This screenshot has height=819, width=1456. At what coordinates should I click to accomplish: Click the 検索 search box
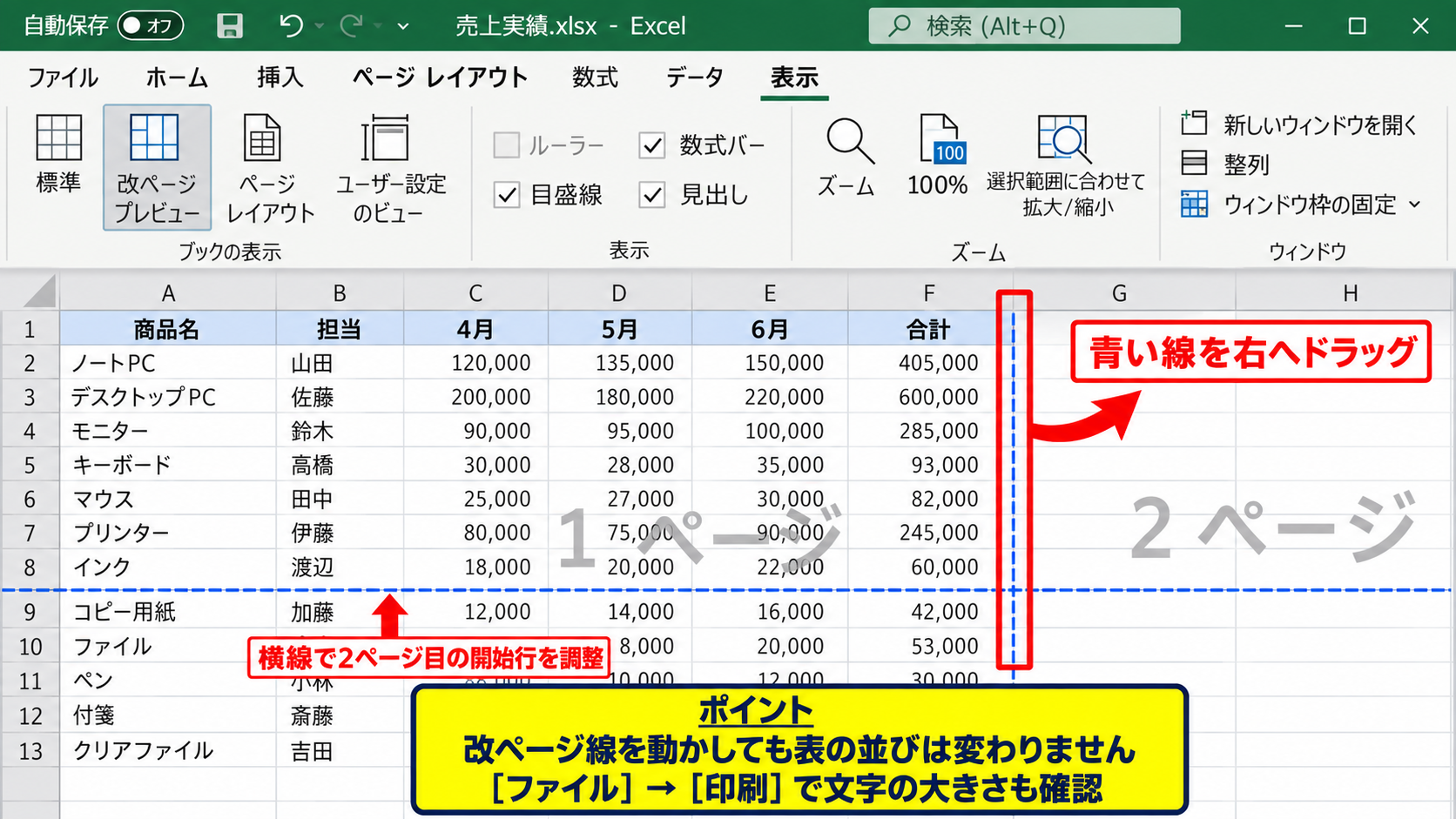pyautogui.click(x=1024, y=26)
